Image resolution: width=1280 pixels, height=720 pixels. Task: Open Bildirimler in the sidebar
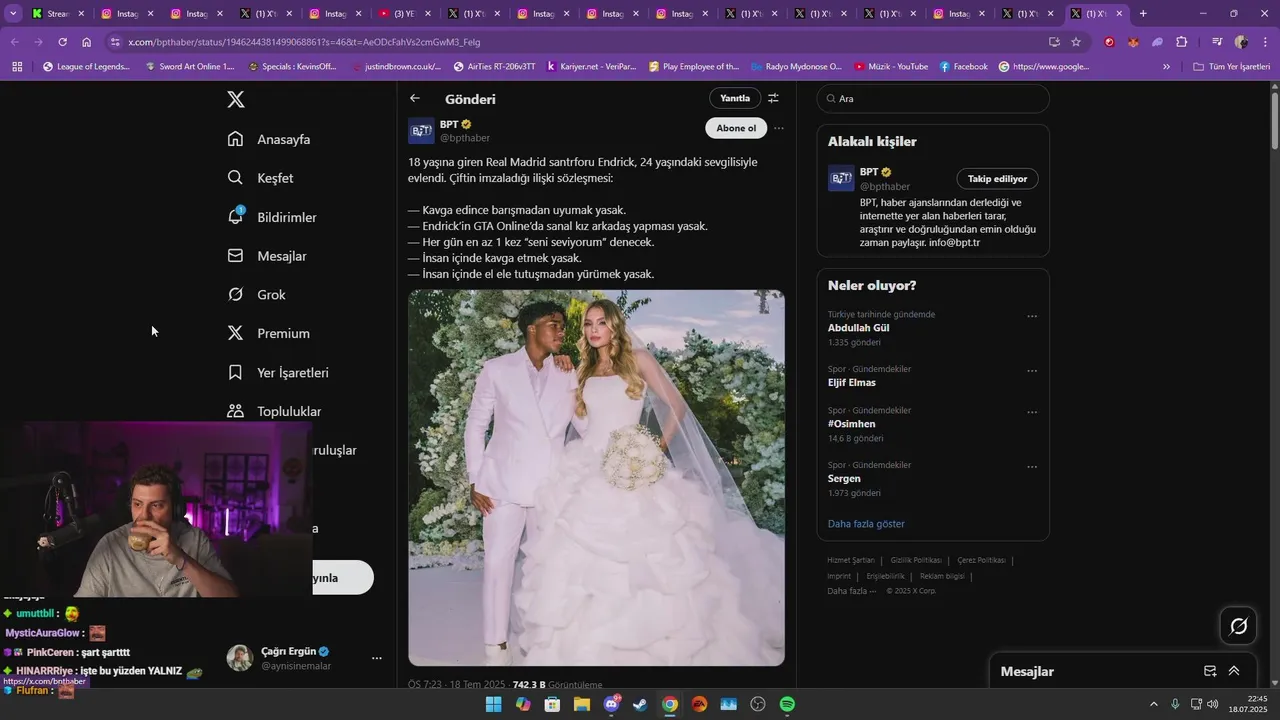coord(272,217)
